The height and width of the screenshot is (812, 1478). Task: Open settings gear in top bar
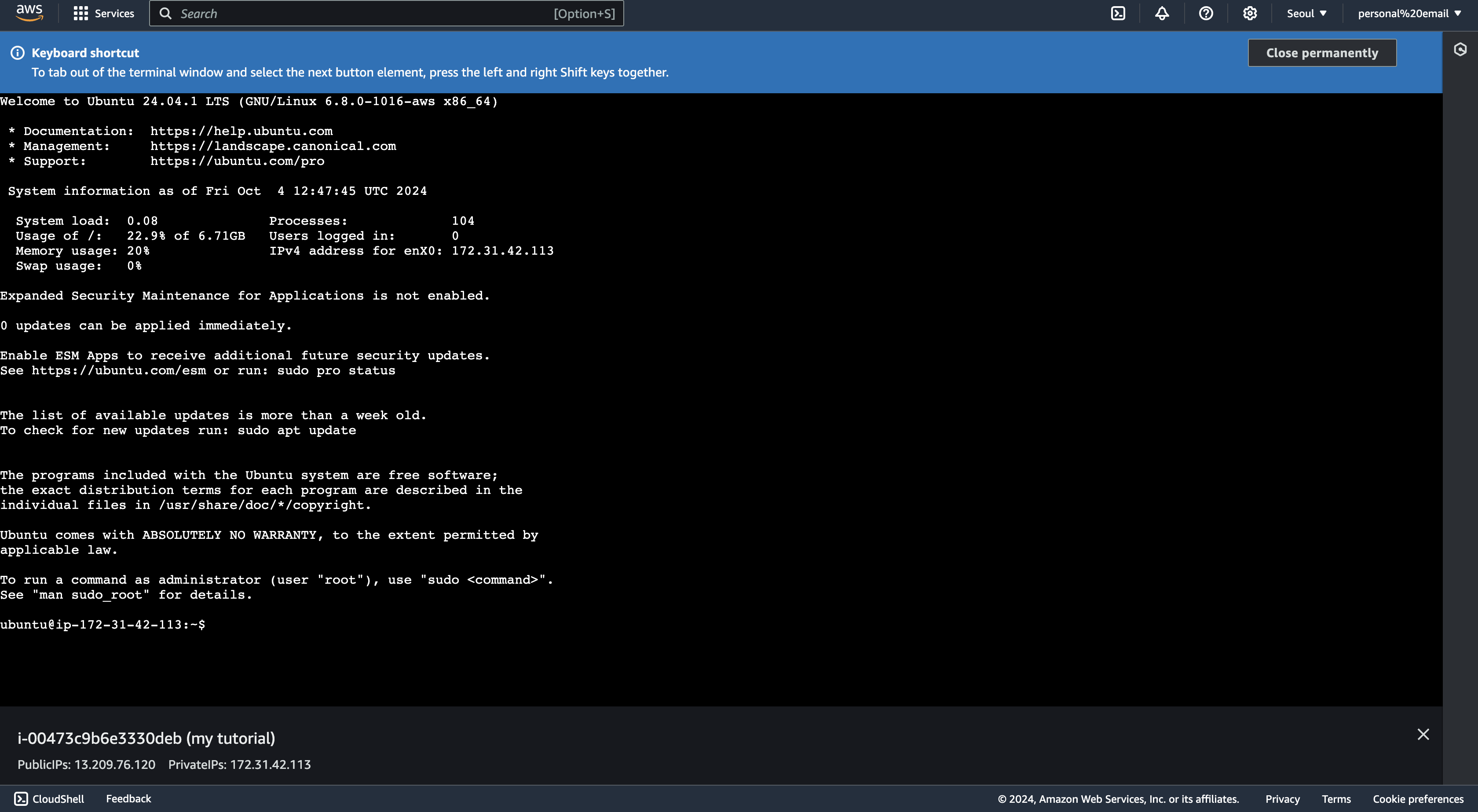(1250, 13)
